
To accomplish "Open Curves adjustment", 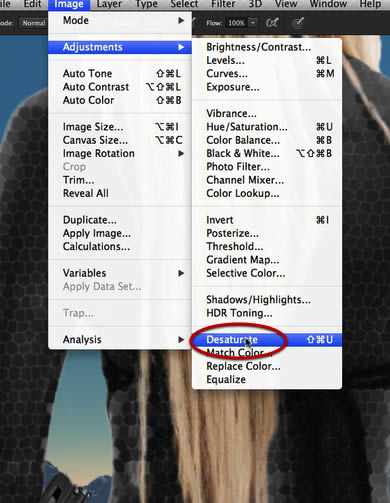I will point(267,74).
